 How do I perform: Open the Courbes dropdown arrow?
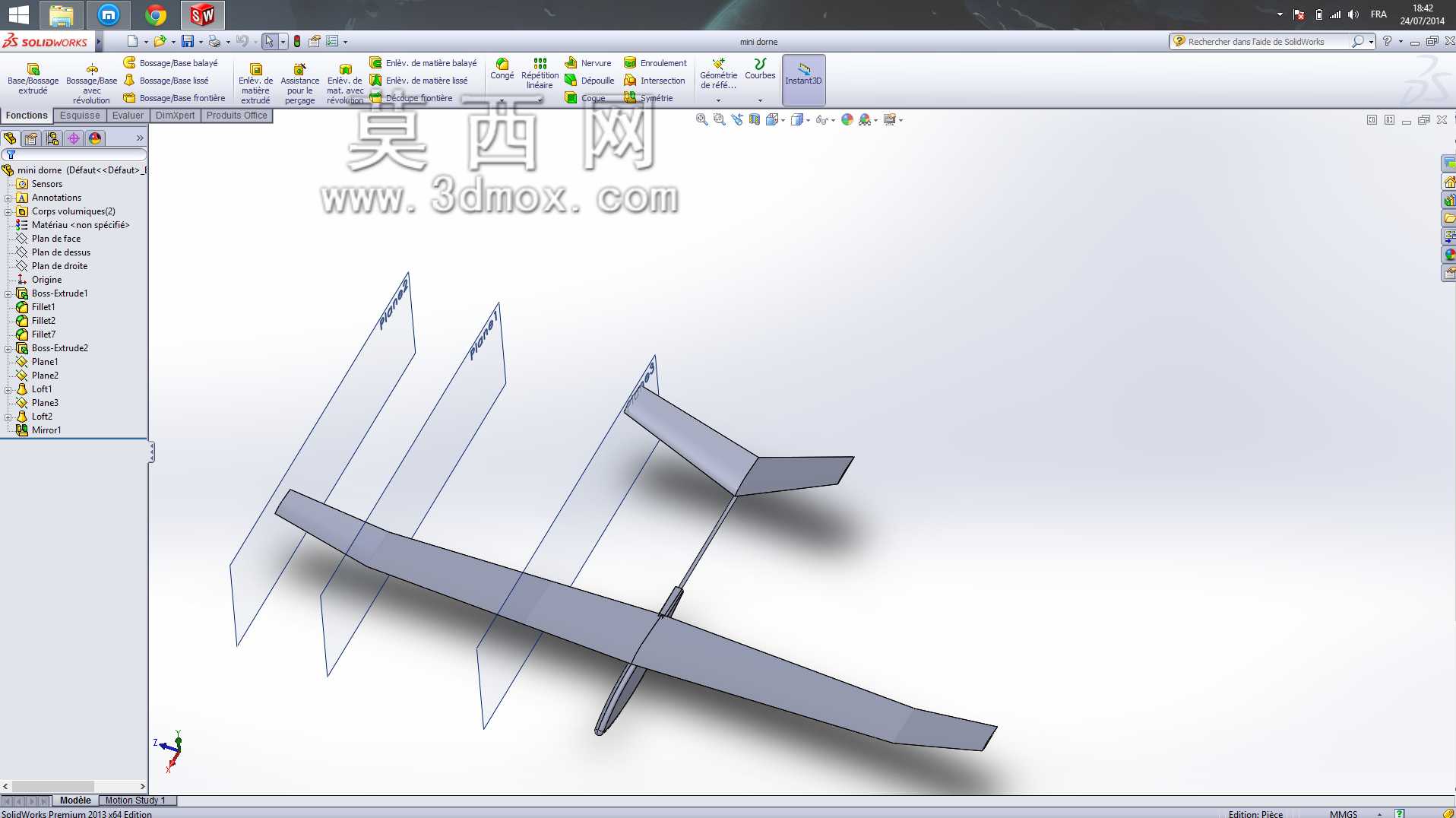tap(760, 100)
